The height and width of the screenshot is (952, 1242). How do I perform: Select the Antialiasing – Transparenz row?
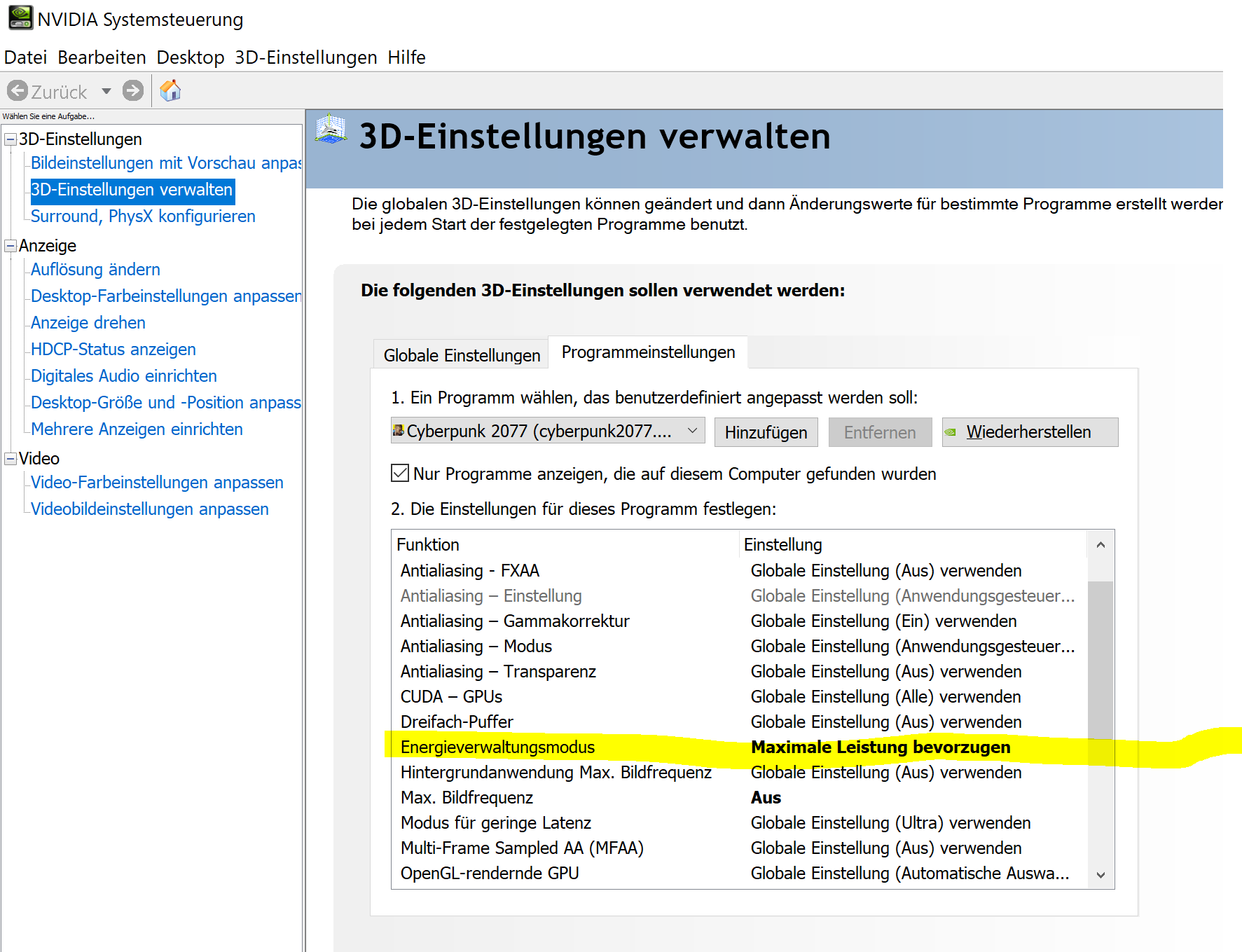[739, 672]
